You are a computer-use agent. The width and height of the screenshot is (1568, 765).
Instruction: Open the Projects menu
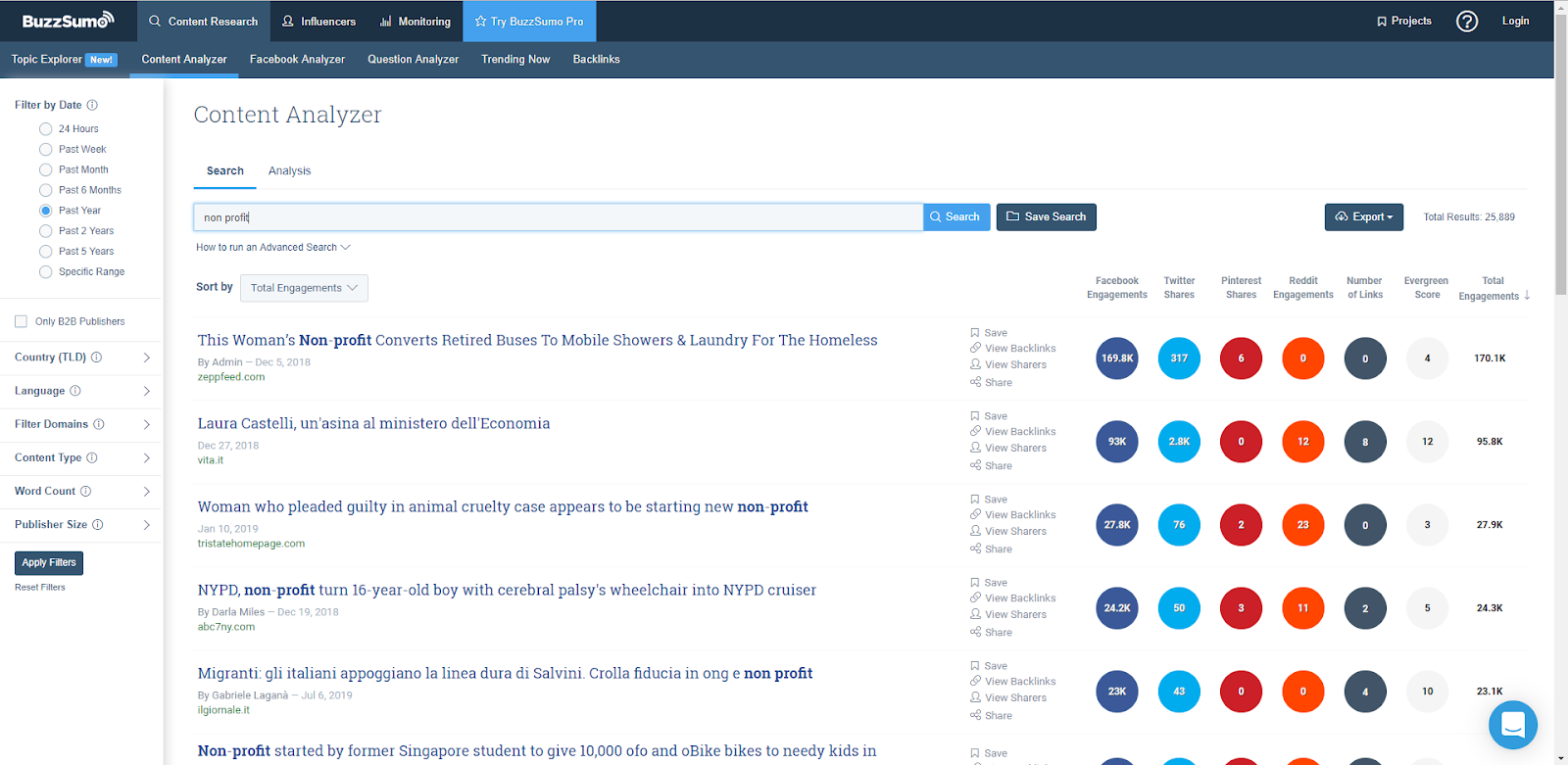coord(1403,21)
